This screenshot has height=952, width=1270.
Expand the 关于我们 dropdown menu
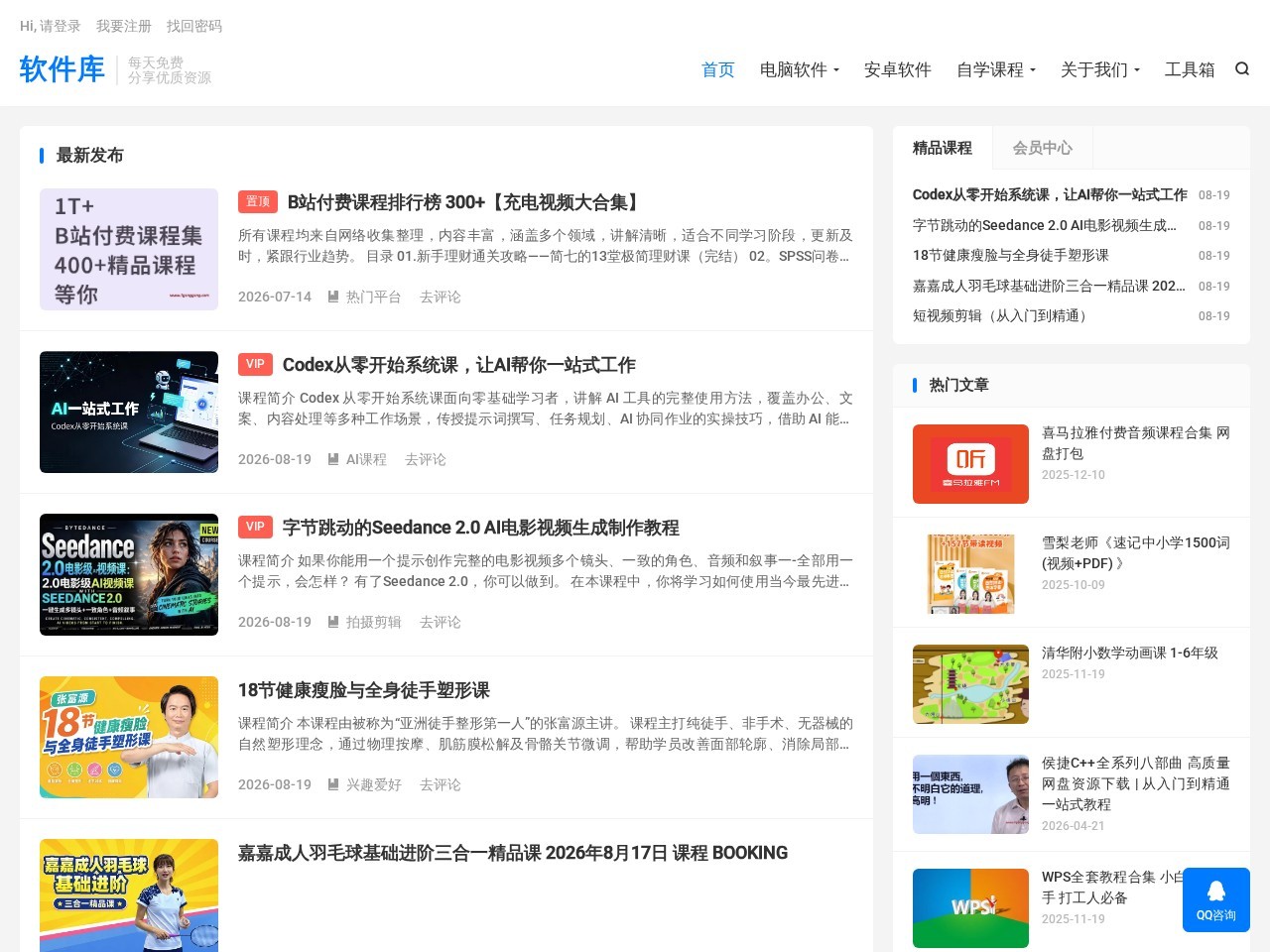(1100, 69)
